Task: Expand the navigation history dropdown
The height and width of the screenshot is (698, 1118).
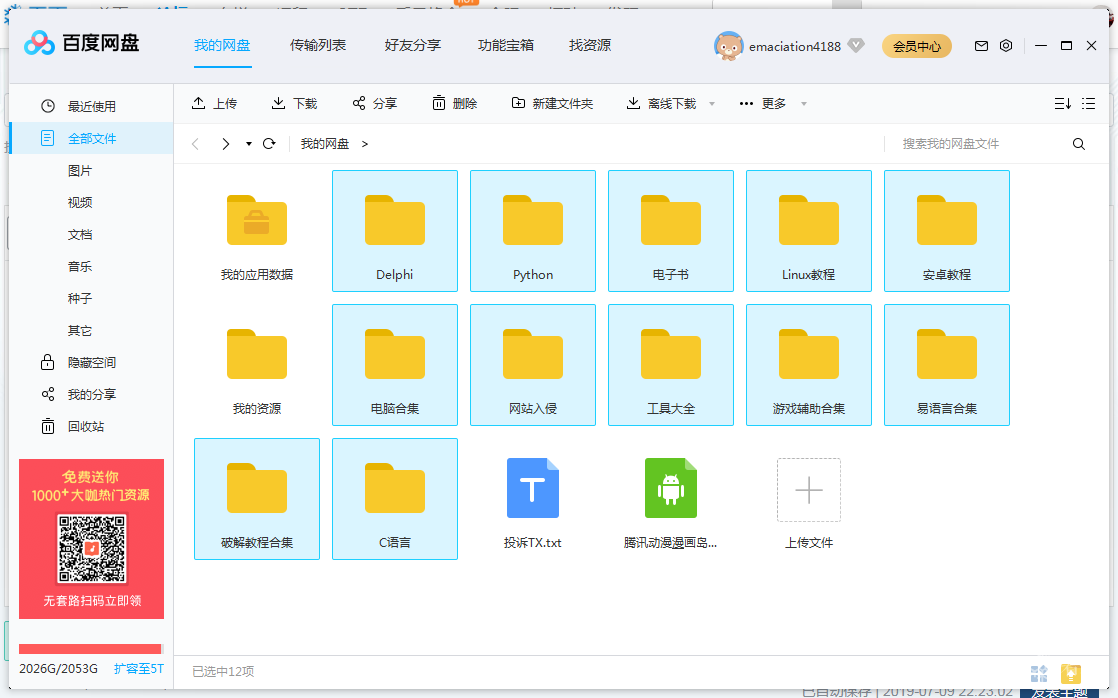Action: click(249, 144)
